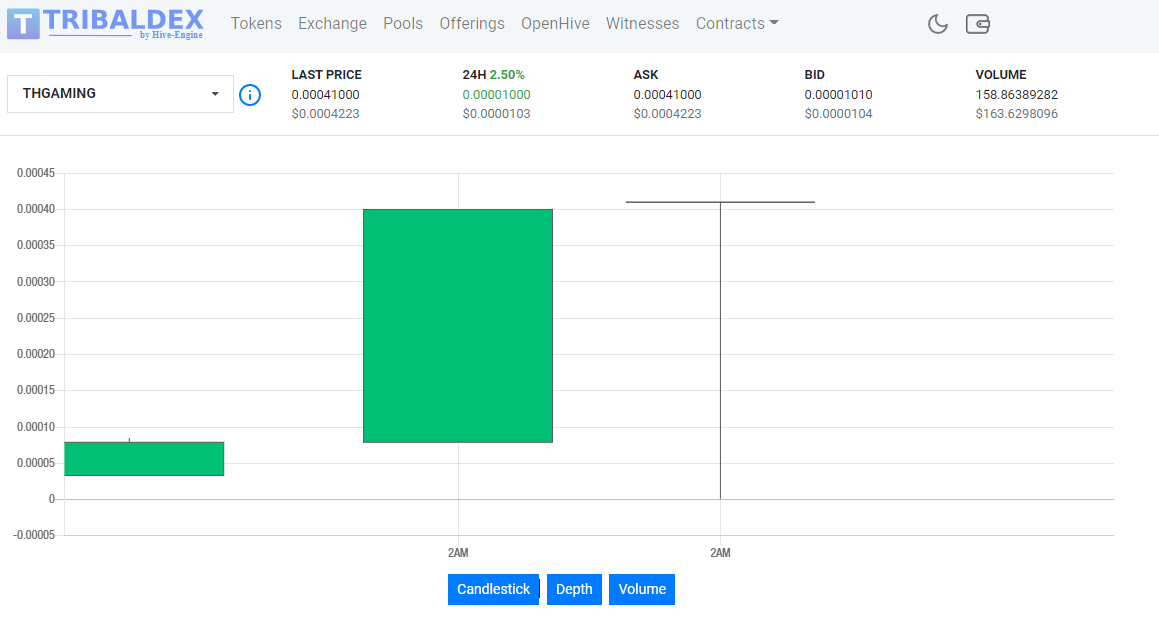
Task: Select the bid value 0.00001010
Action: (x=838, y=95)
